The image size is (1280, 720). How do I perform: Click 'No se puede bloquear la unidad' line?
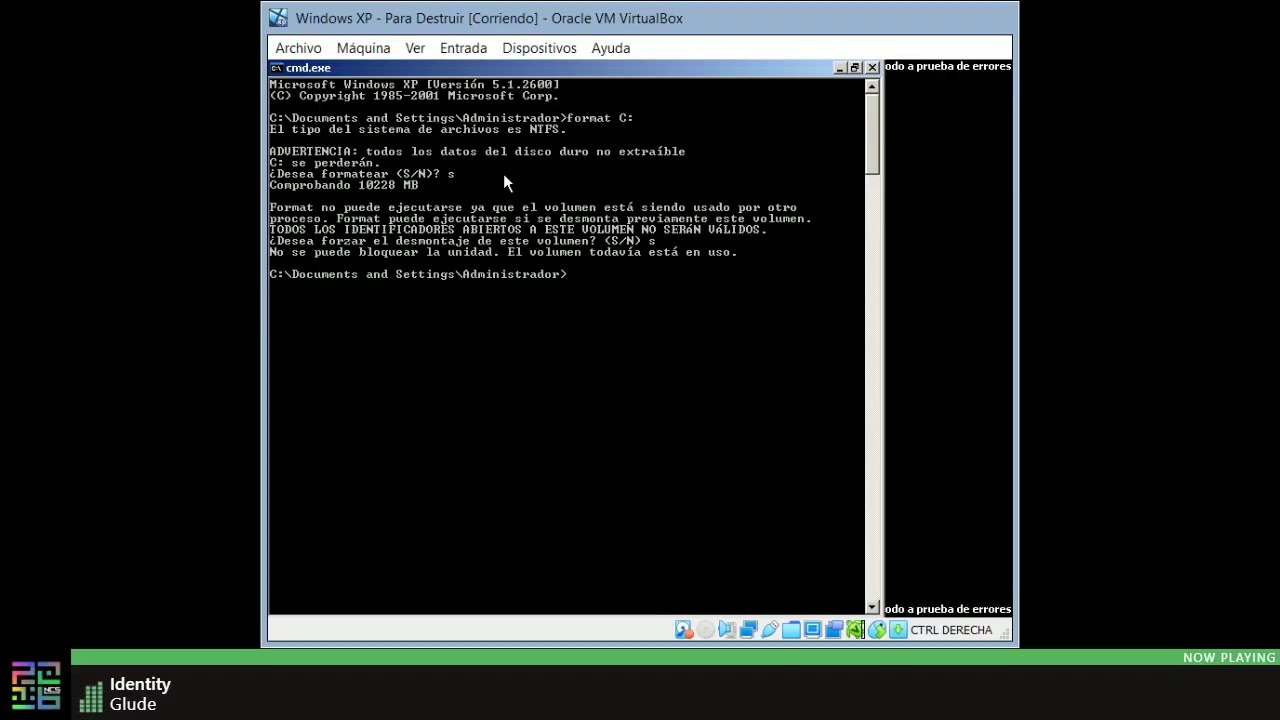503,252
